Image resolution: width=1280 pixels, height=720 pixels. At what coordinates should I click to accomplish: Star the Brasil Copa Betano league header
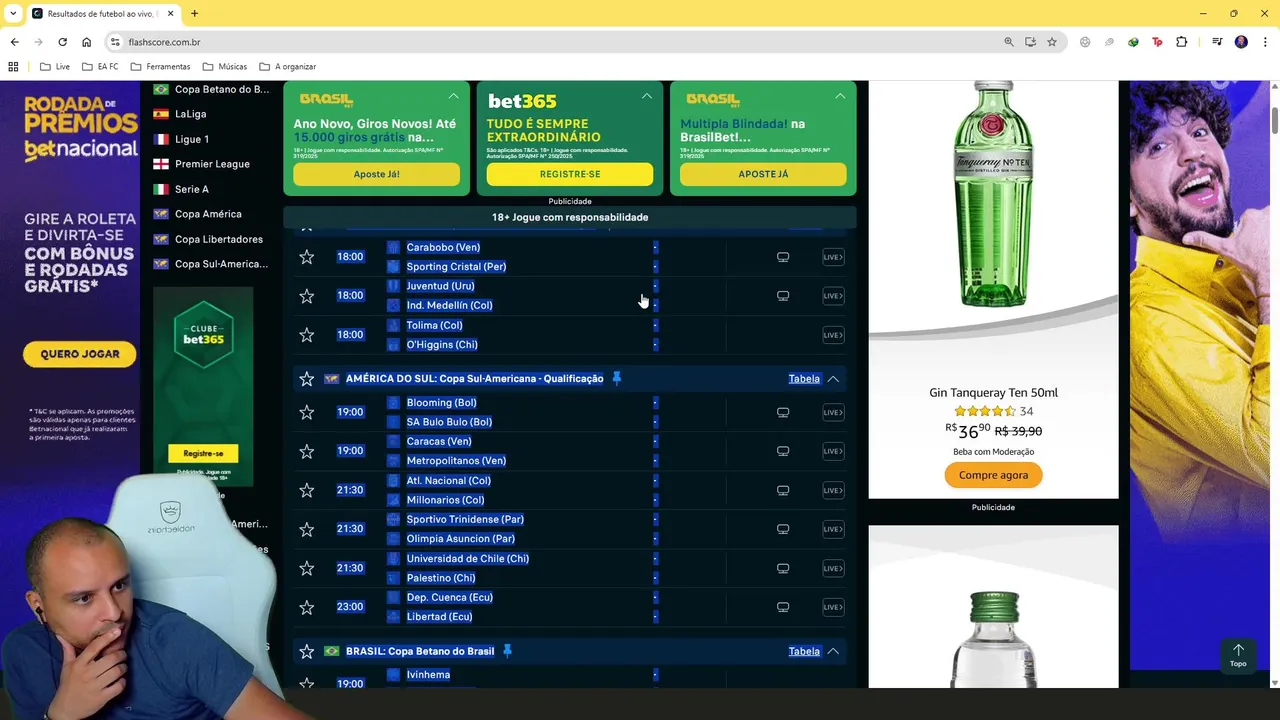tap(307, 651)
